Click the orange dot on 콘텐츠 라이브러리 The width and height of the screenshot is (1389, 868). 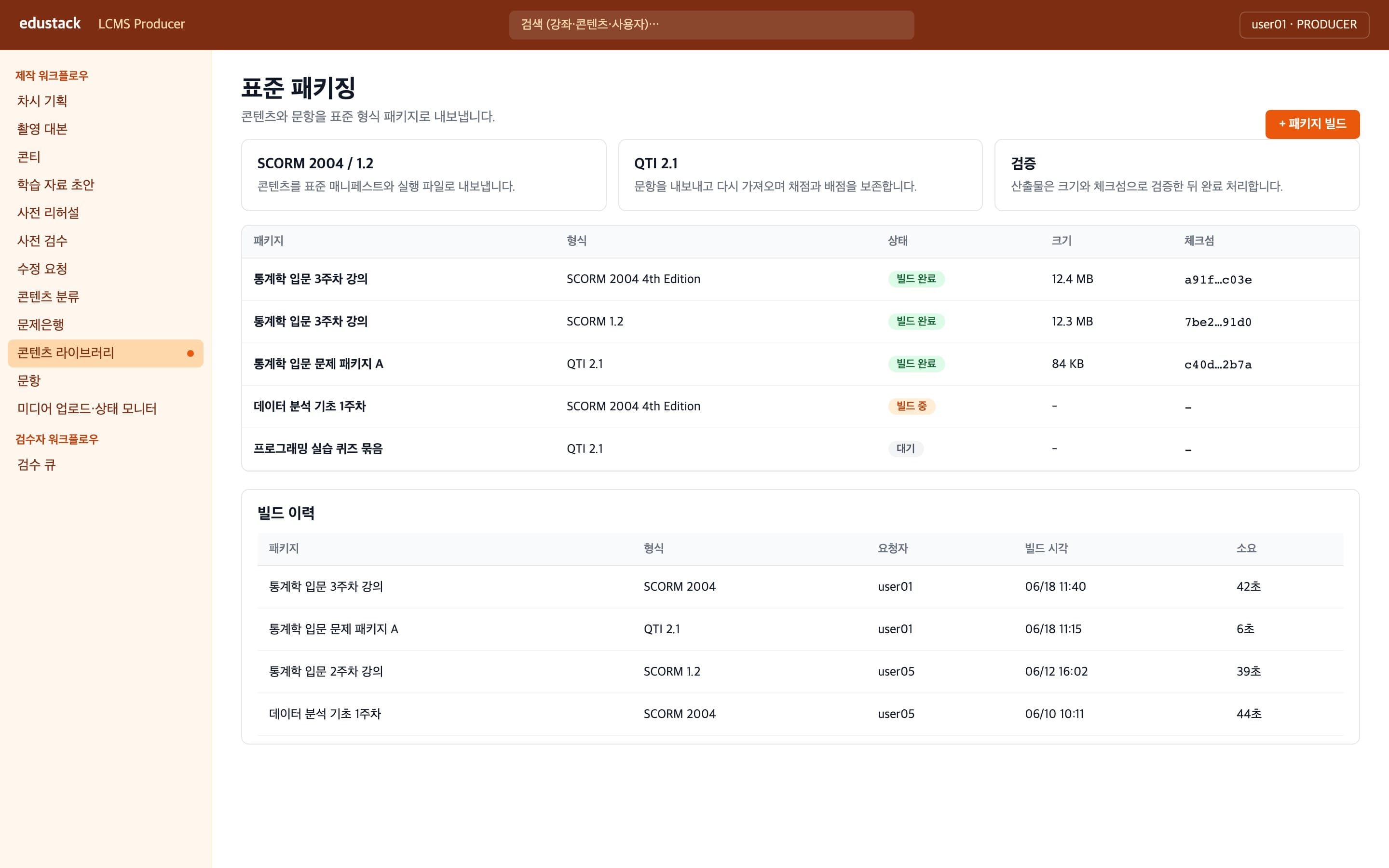[191, 353]
